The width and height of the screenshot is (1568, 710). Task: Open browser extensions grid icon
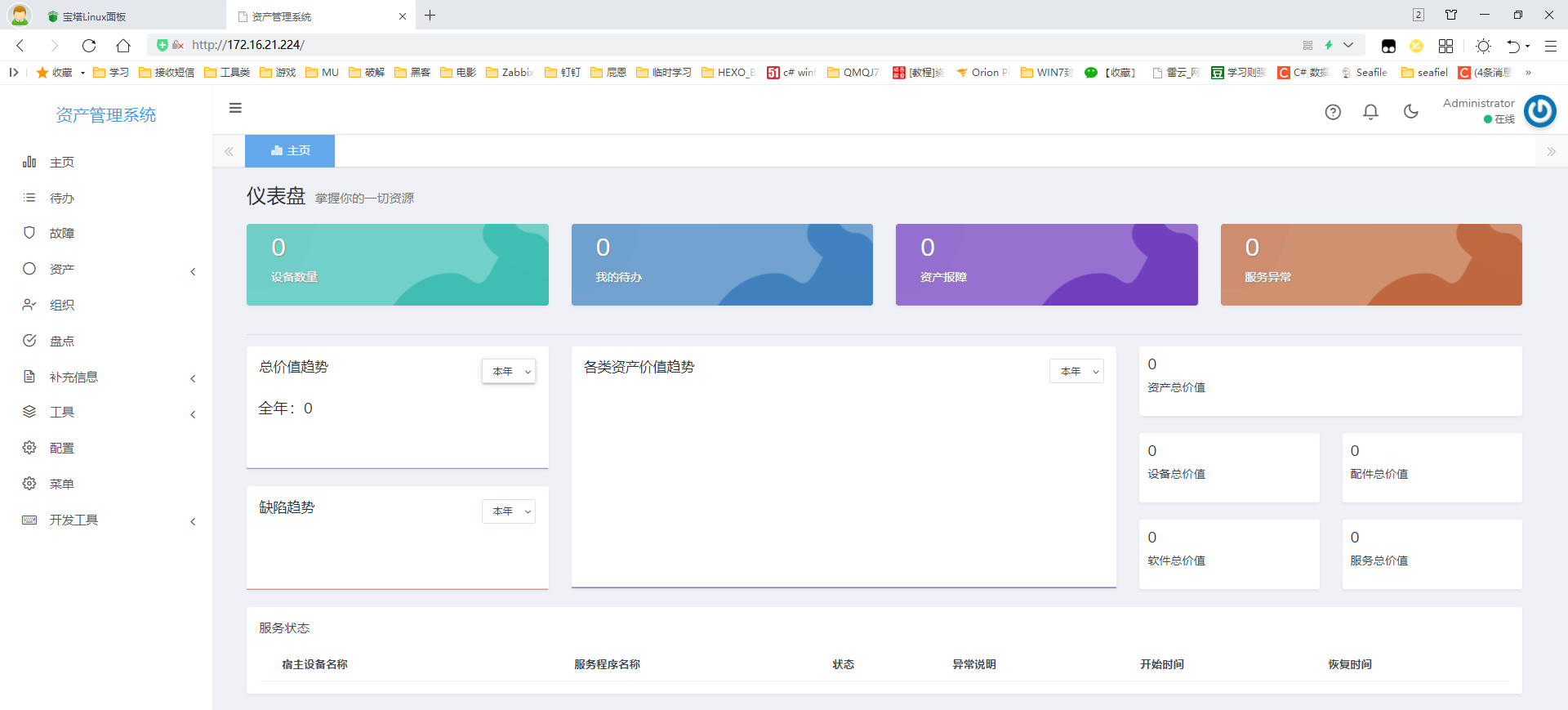click(1445, 46)
